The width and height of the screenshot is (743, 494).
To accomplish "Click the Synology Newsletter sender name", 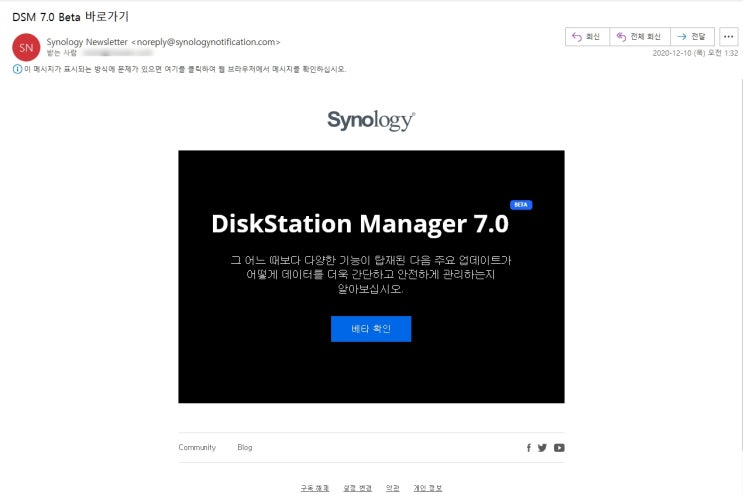I will 87,42.
